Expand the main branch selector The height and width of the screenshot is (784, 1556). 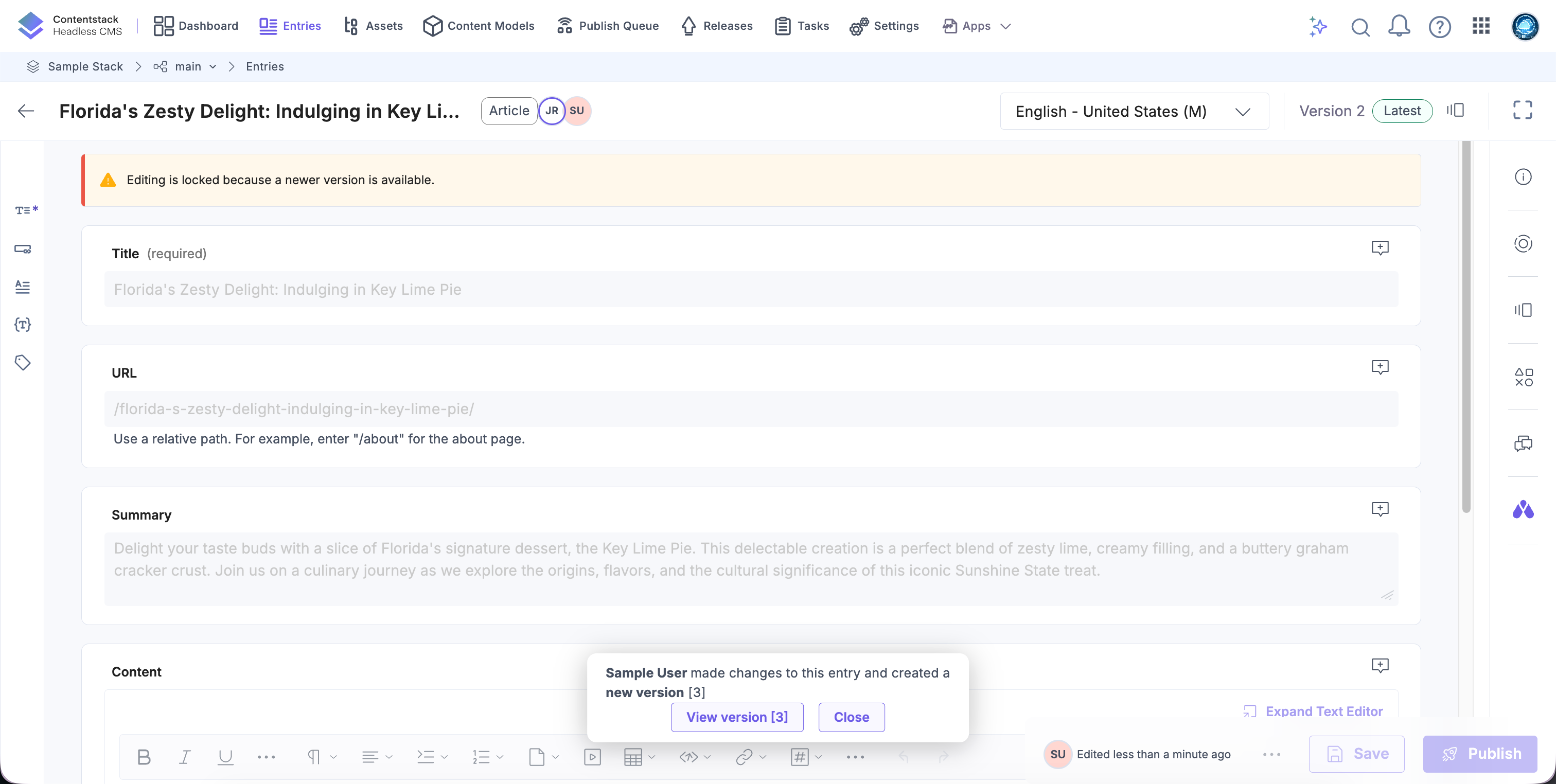[188, 66]
